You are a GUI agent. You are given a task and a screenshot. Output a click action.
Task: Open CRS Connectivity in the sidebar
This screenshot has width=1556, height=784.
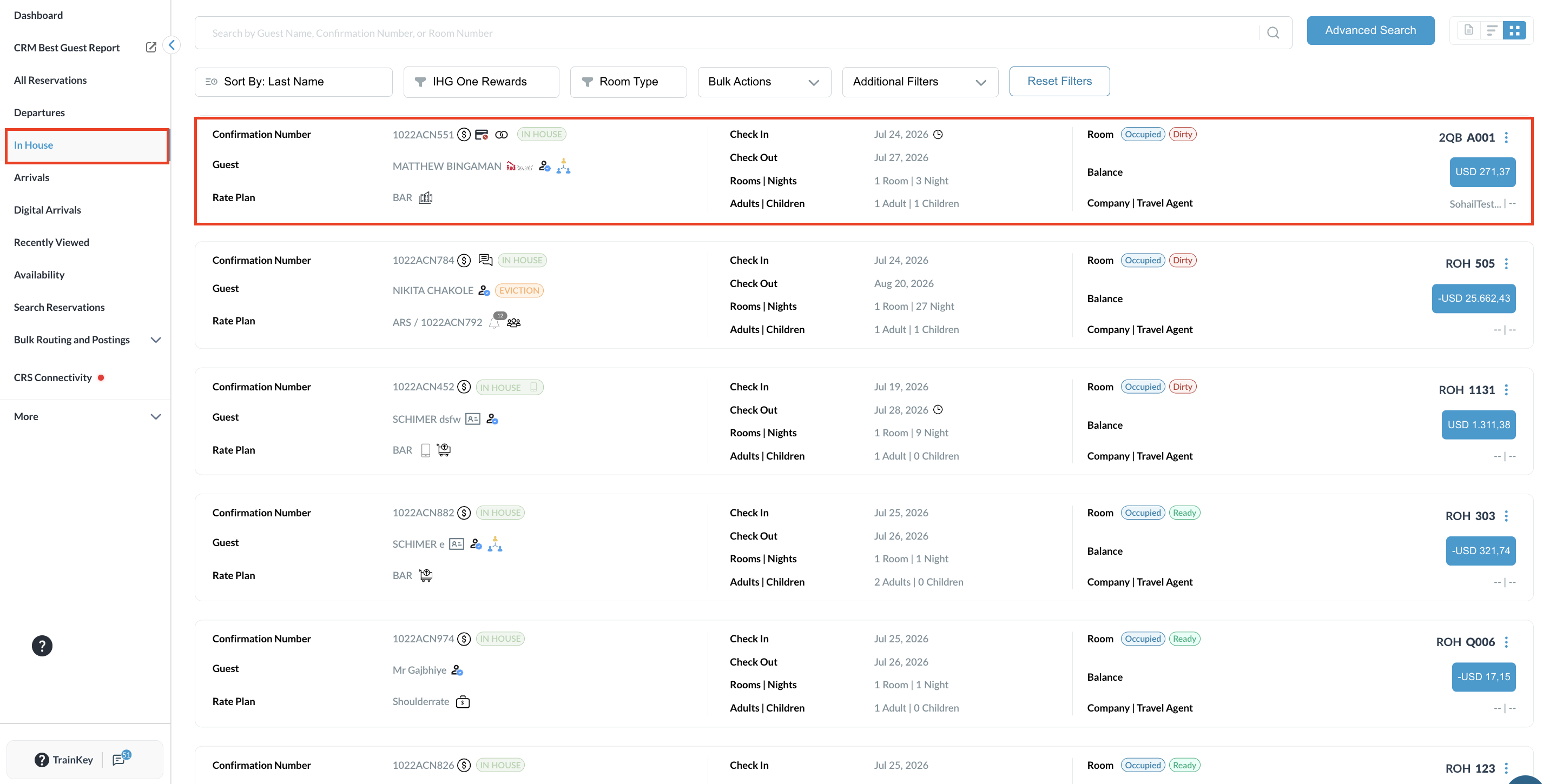tap(52, 378)
